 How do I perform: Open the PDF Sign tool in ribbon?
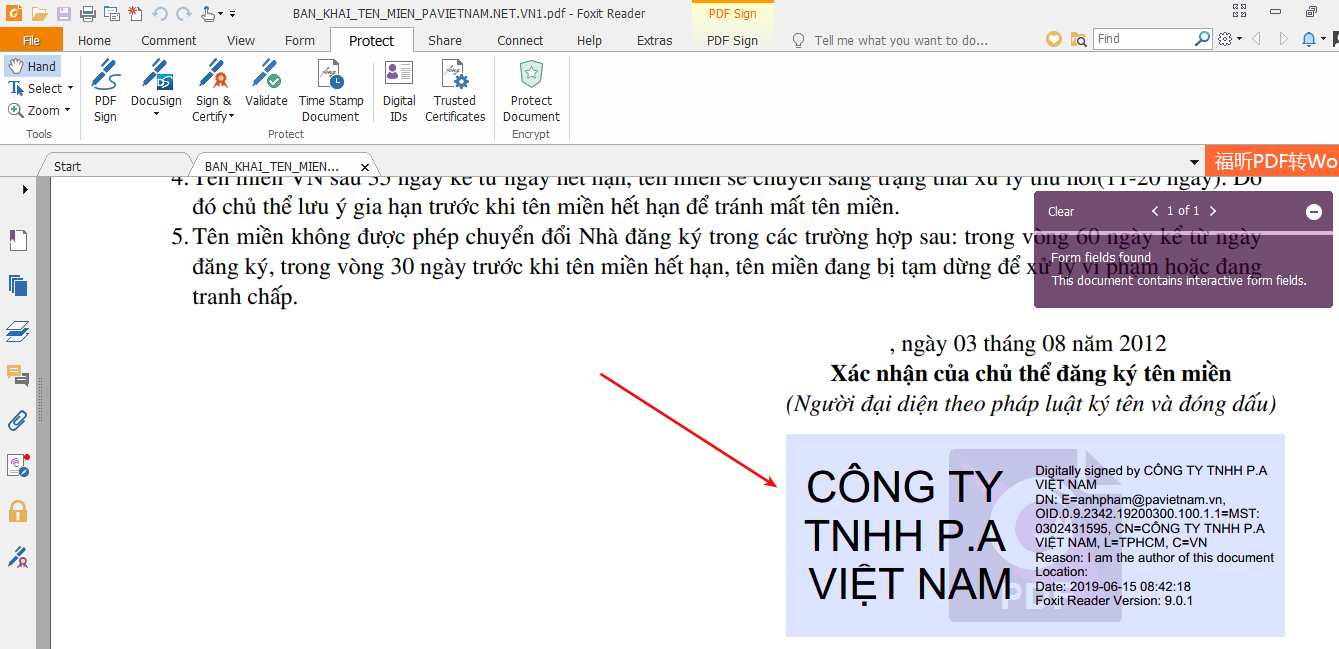point(105,92)
